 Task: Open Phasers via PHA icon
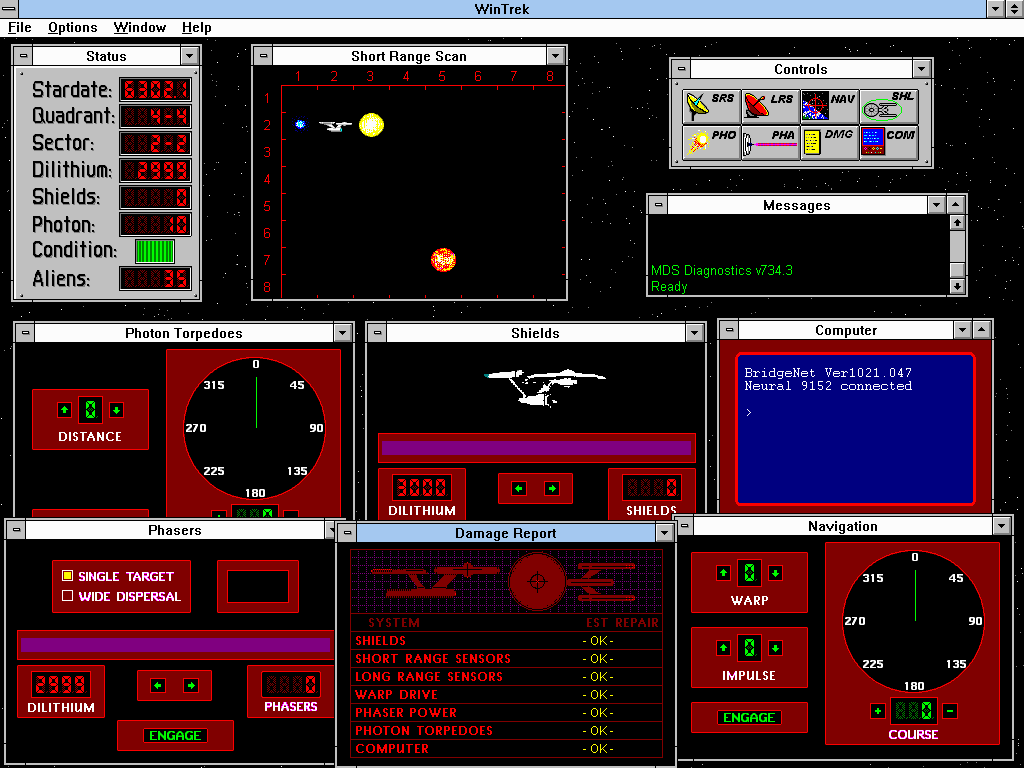pos(771,142)
